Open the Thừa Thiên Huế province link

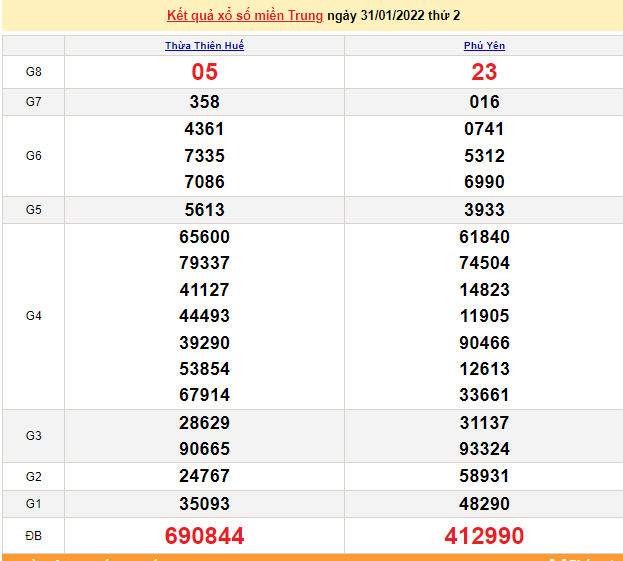click(x=204, y=46)
